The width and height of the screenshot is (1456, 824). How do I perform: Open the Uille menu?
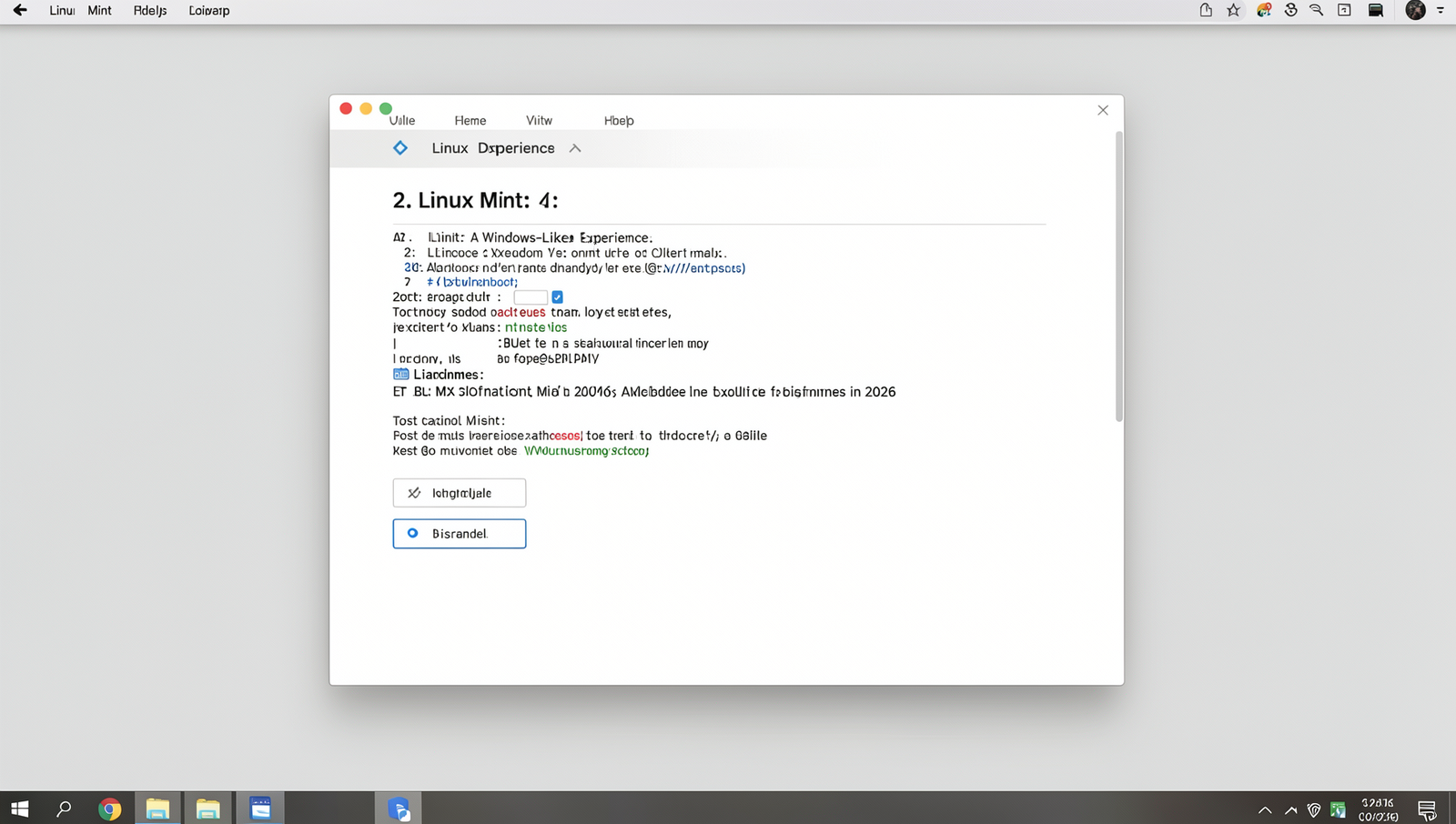[x=402, y=120]
